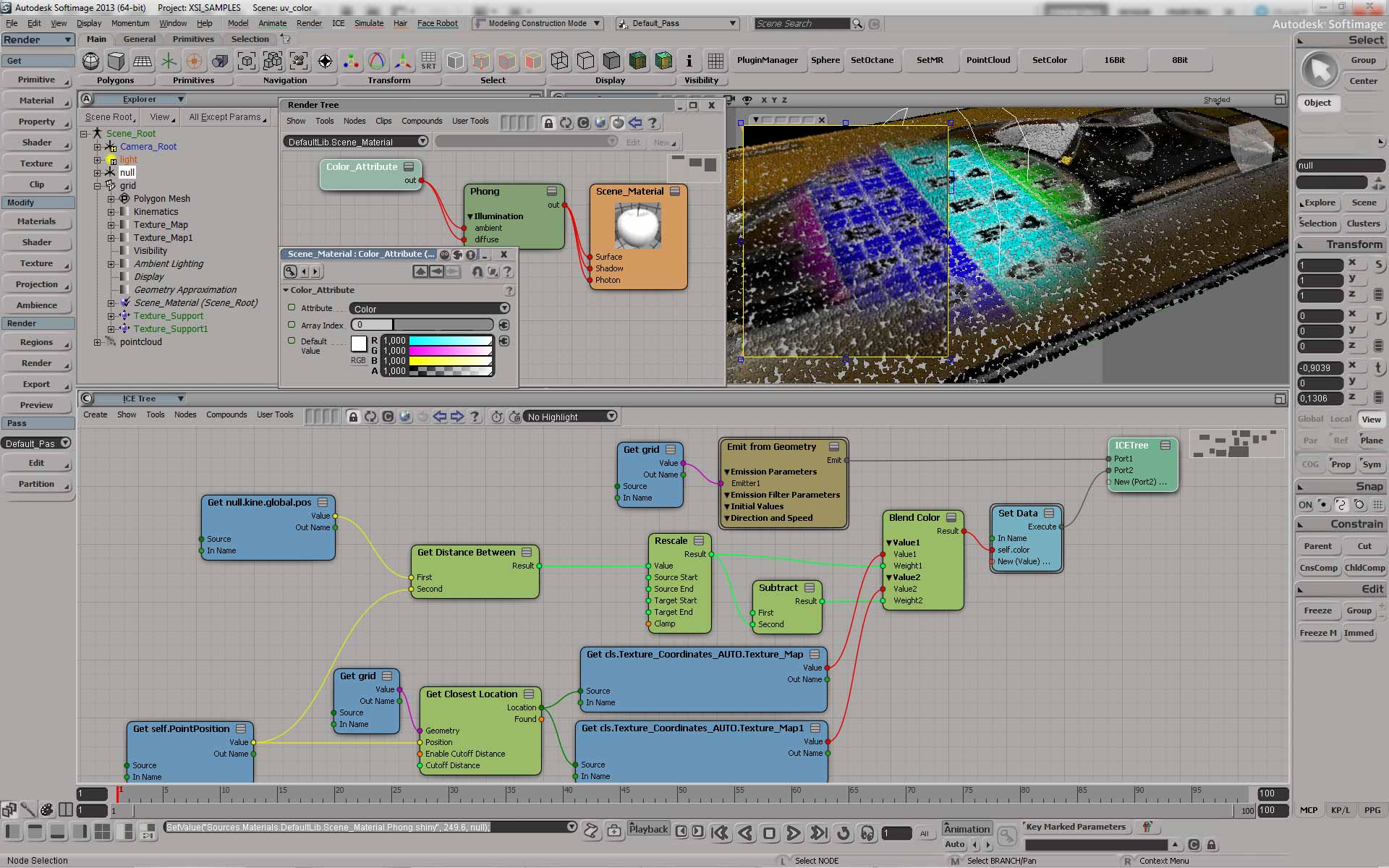Toggle the Array Index animation marker
Screen dimensions: 1389x868
[292, 325]
